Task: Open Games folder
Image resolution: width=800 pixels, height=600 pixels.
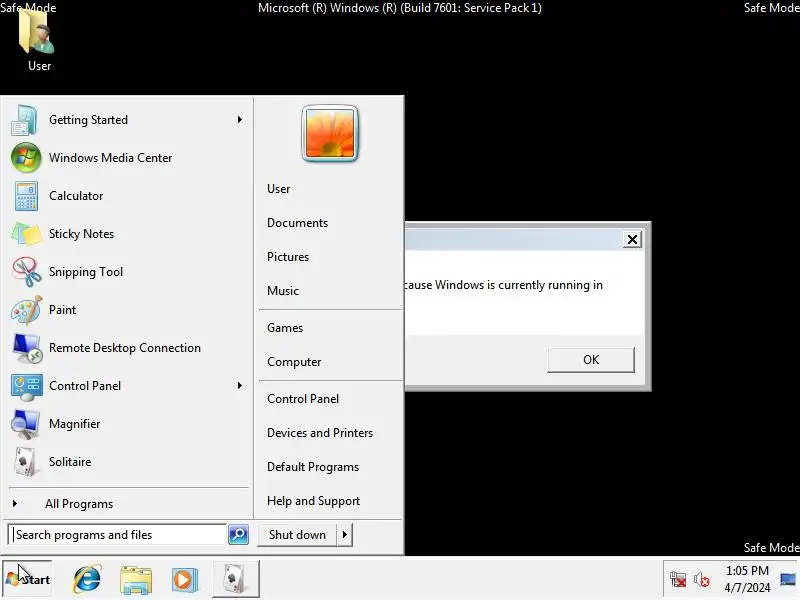Action: pos(285,328)
